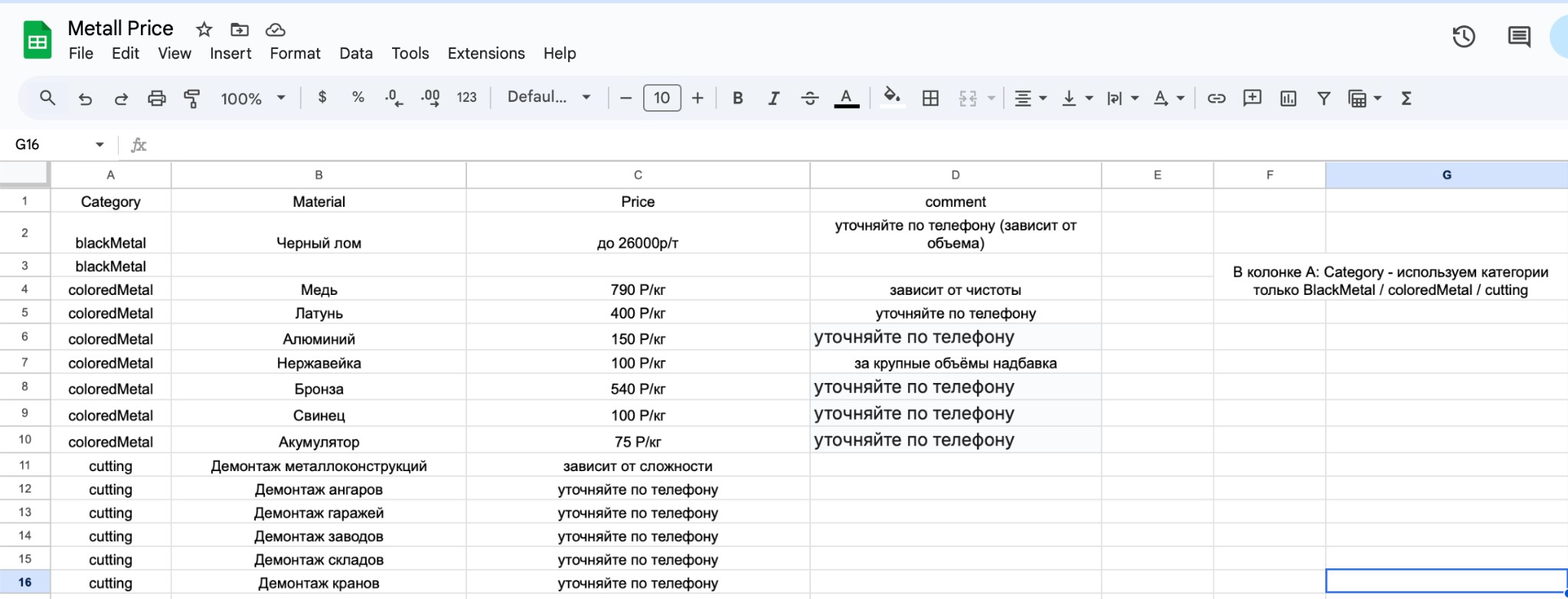Open the Default font dropdown

coord(548,97)
